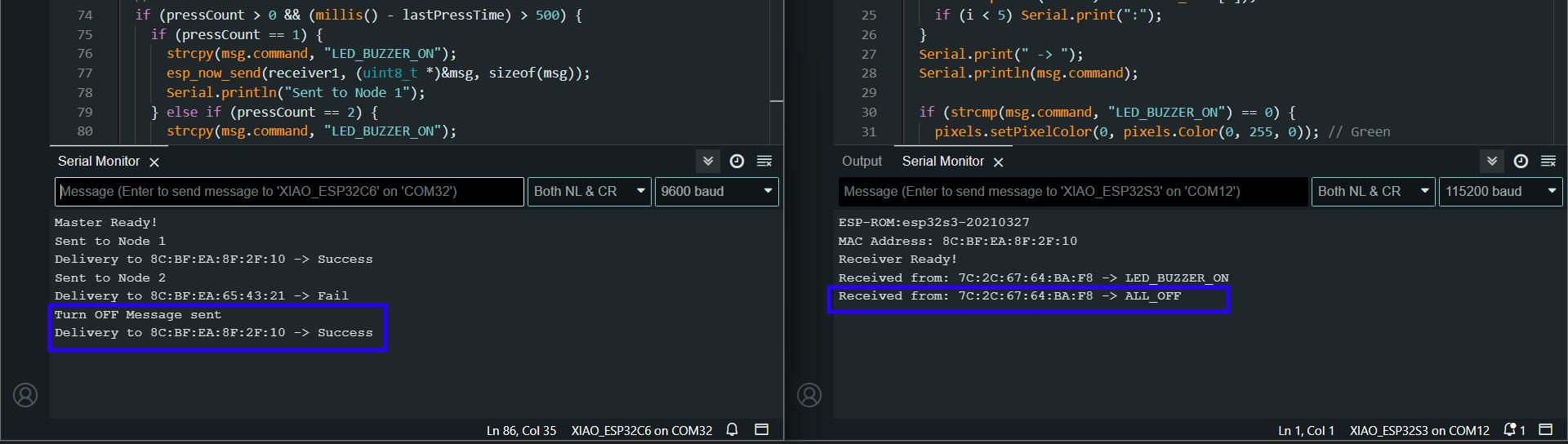Open the 115200 baud rate dropdown

(x=1500, y=192)
